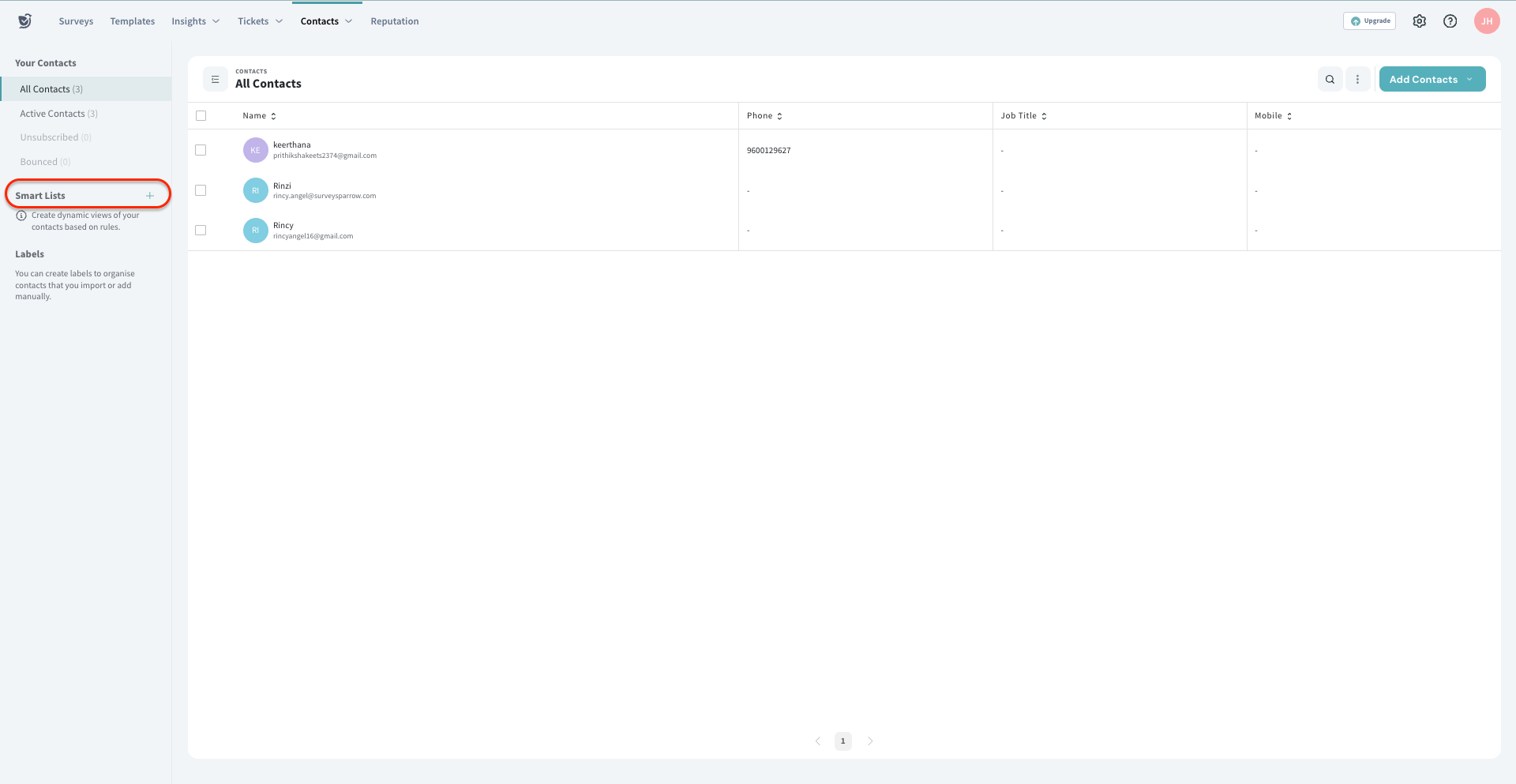
Task: Open the Insights dropdown menu
Action: [x=195, y=21]
